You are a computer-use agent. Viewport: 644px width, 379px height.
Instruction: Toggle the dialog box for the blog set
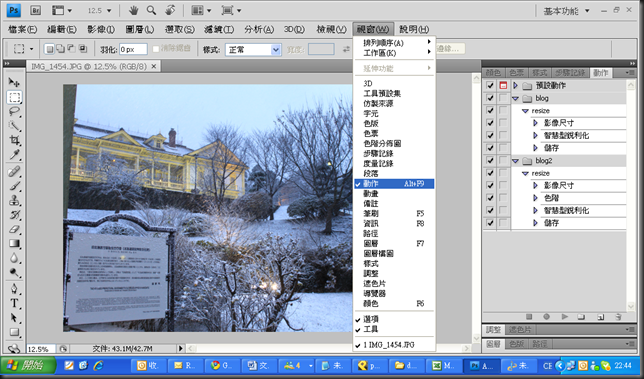tap(503, 98)
